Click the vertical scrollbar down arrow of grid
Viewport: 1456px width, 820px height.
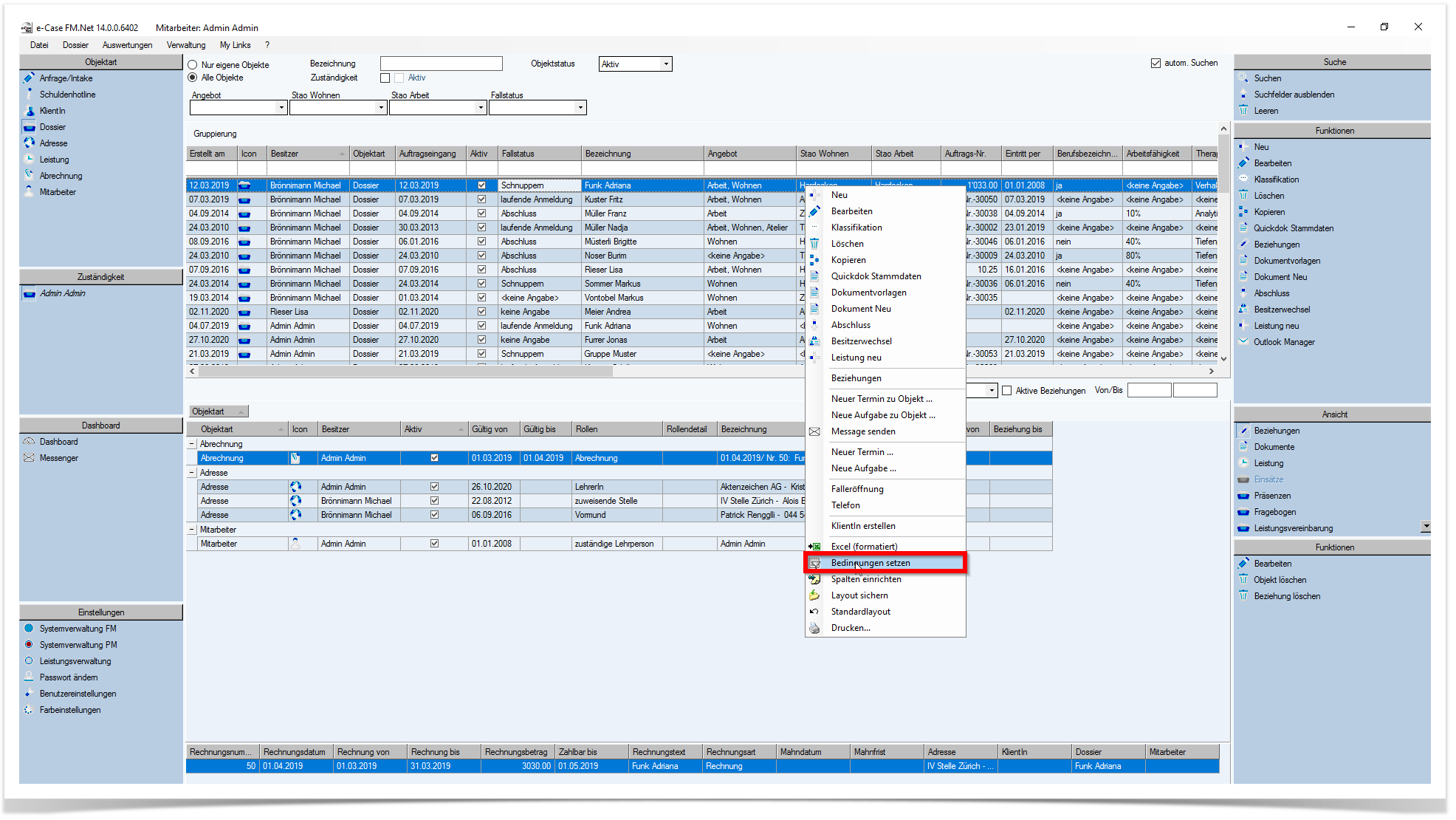[1223, 358]
